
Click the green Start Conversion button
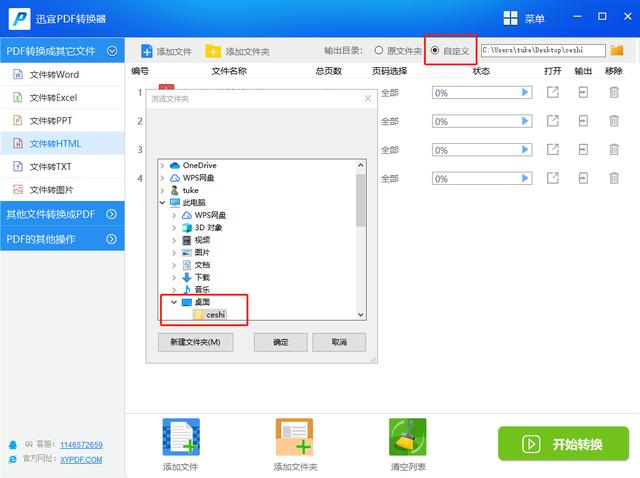(563, 444)
